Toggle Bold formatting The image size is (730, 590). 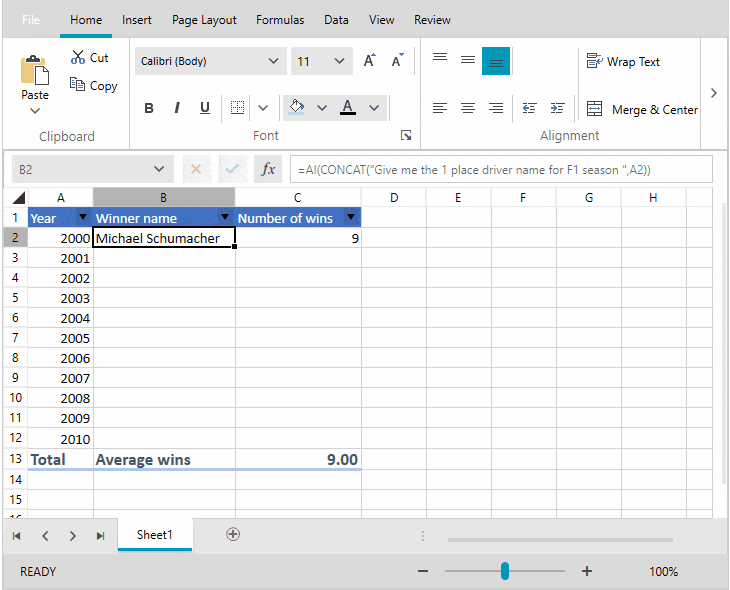point(149,108)
